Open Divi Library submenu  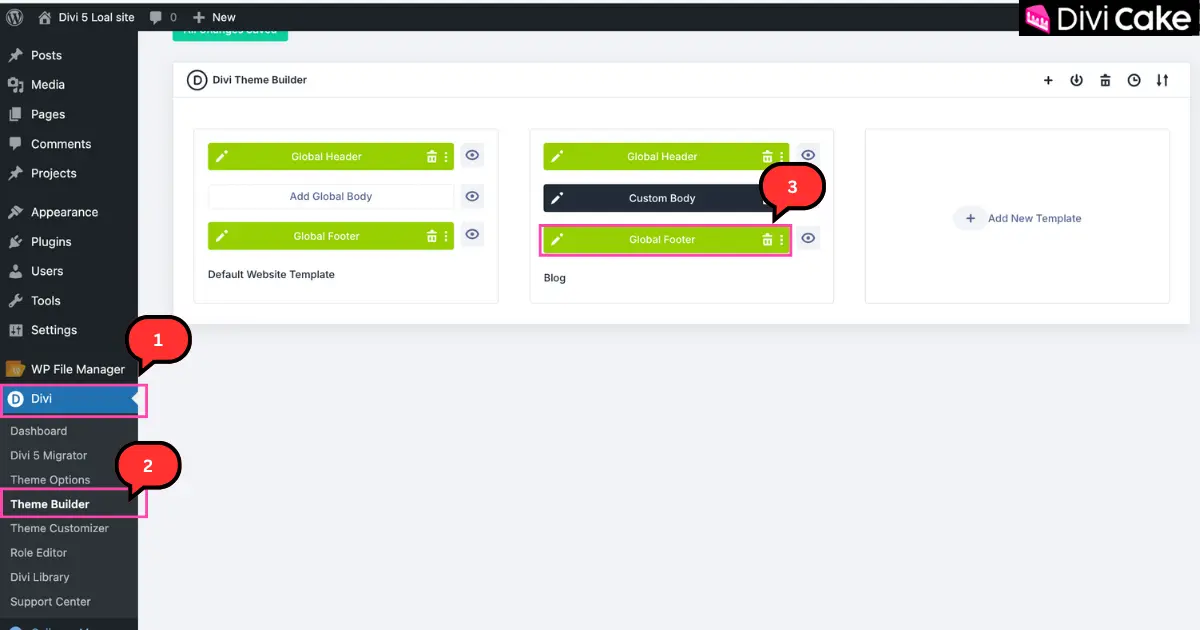coord(40,577)
